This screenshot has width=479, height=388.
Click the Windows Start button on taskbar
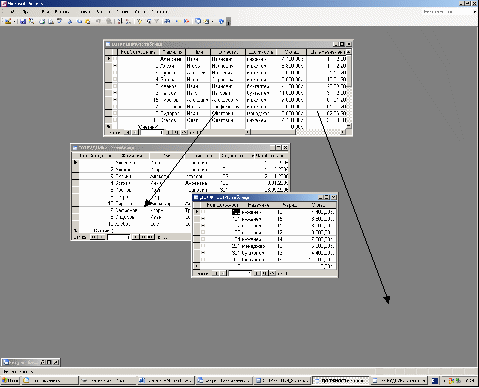click(10, 380)
